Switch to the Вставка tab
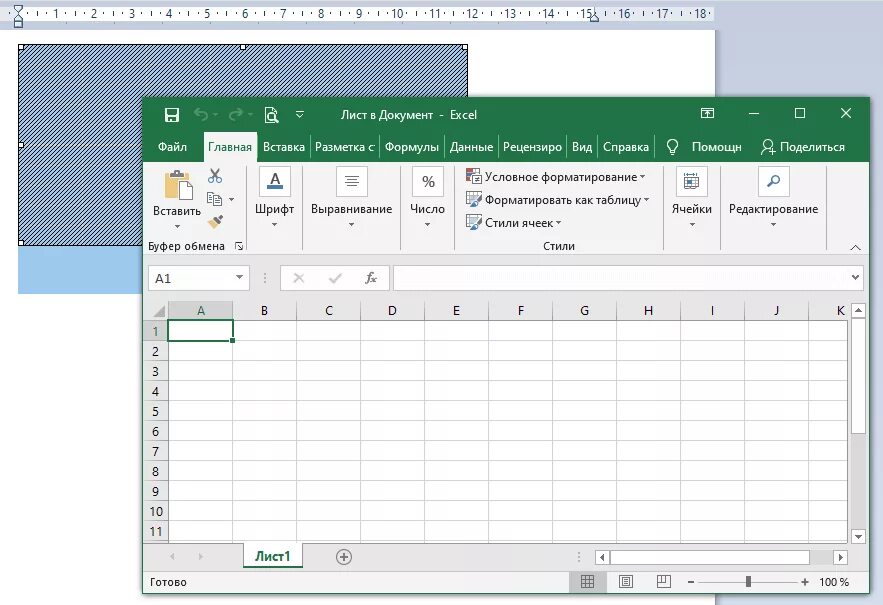The height and width of the screenshot is (605, 883). pyautogui.click(x=284, y=147)
